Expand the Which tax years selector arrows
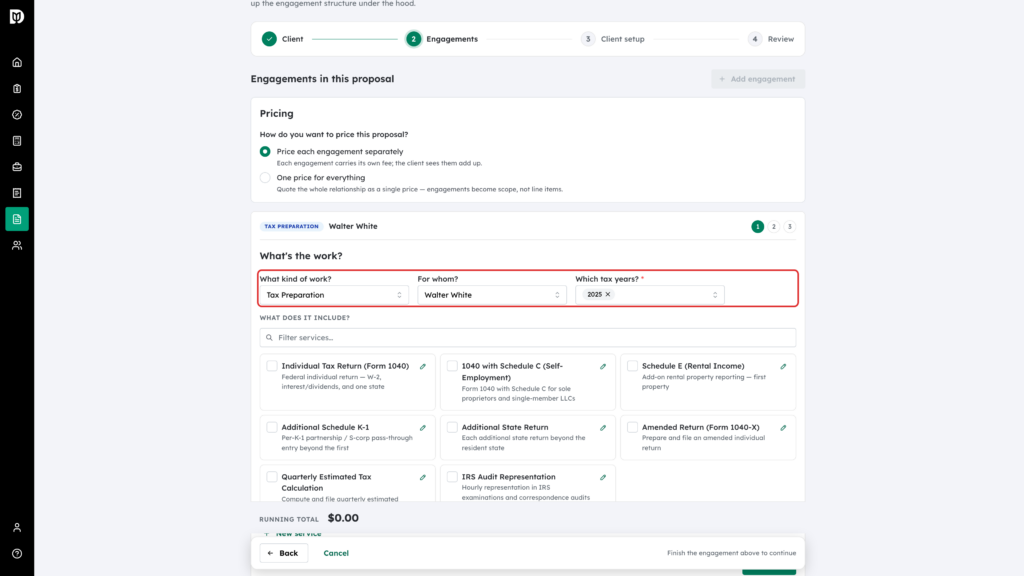Viewport: 1024px width, 576px height. pyautogui.click(x=715, y=295)
